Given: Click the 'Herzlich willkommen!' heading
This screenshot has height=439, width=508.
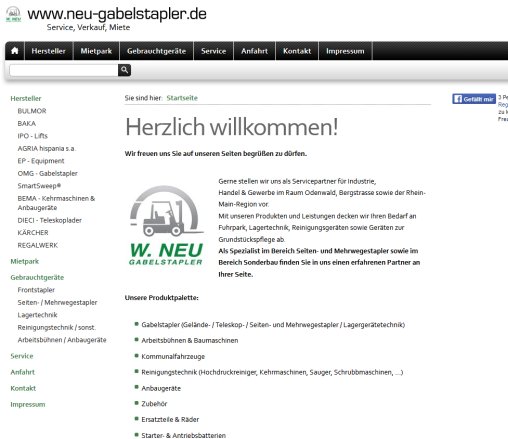Looking at the screenshot, I should point(232,127).
